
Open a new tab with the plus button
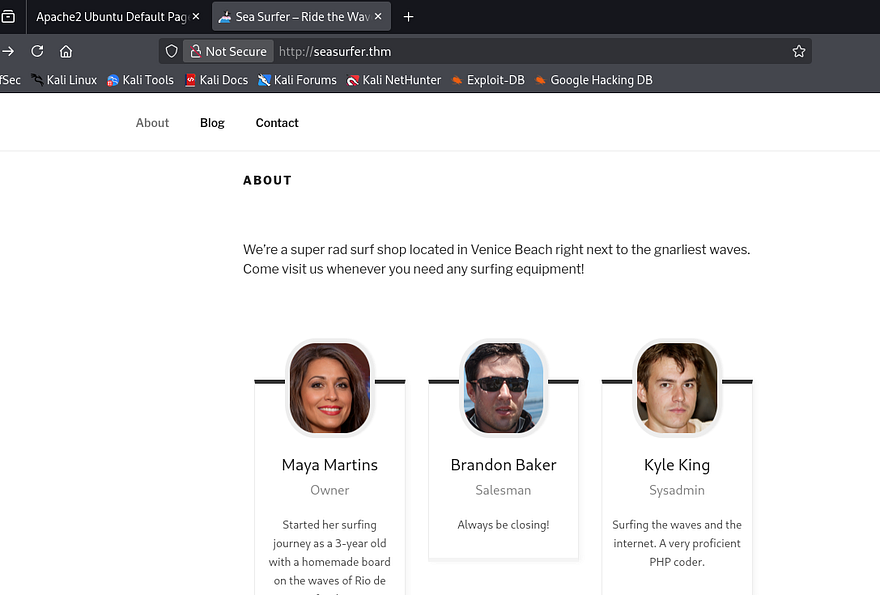(408, 17)
